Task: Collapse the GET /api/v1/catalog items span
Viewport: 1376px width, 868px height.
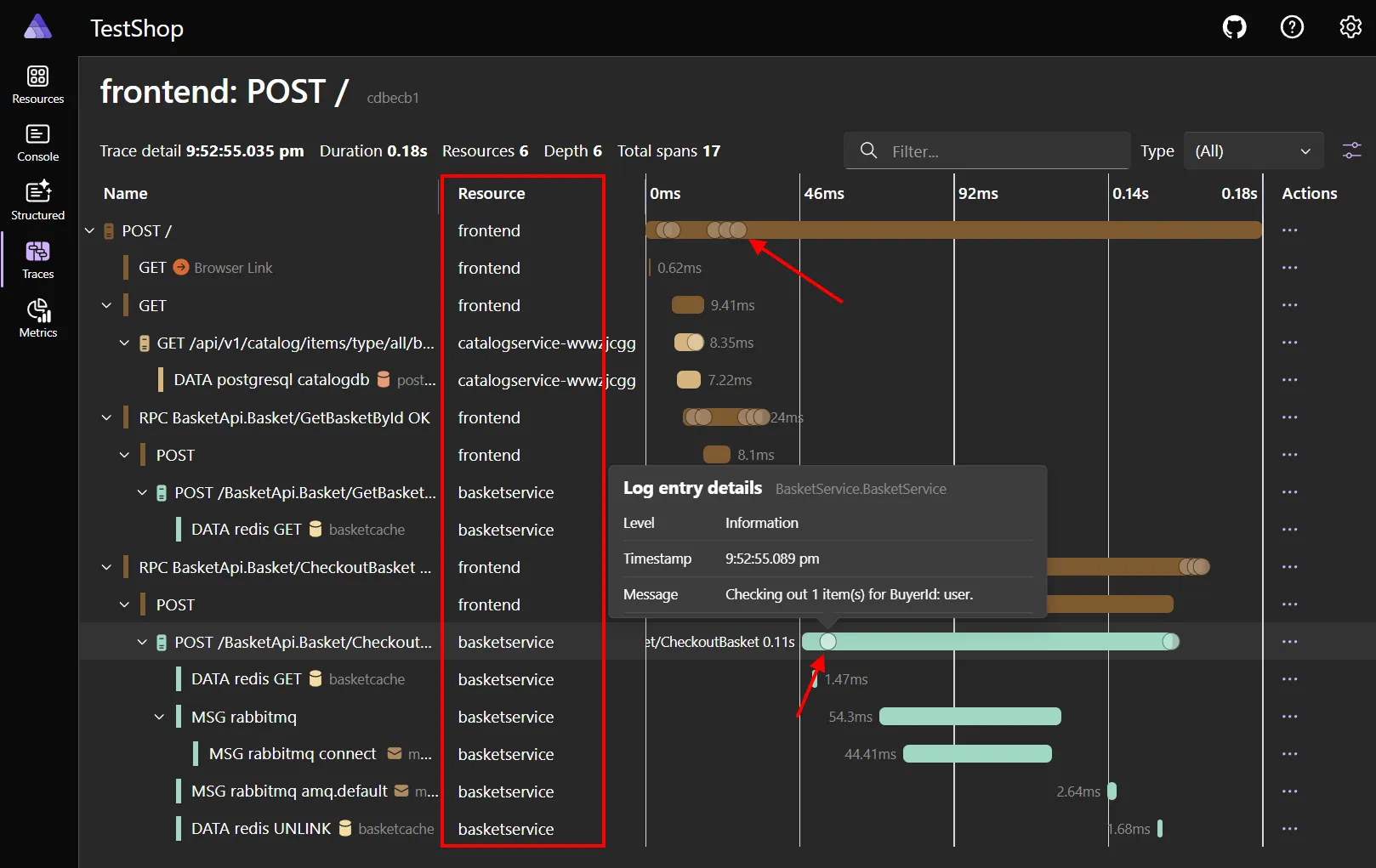Action: tap(123, 343)
